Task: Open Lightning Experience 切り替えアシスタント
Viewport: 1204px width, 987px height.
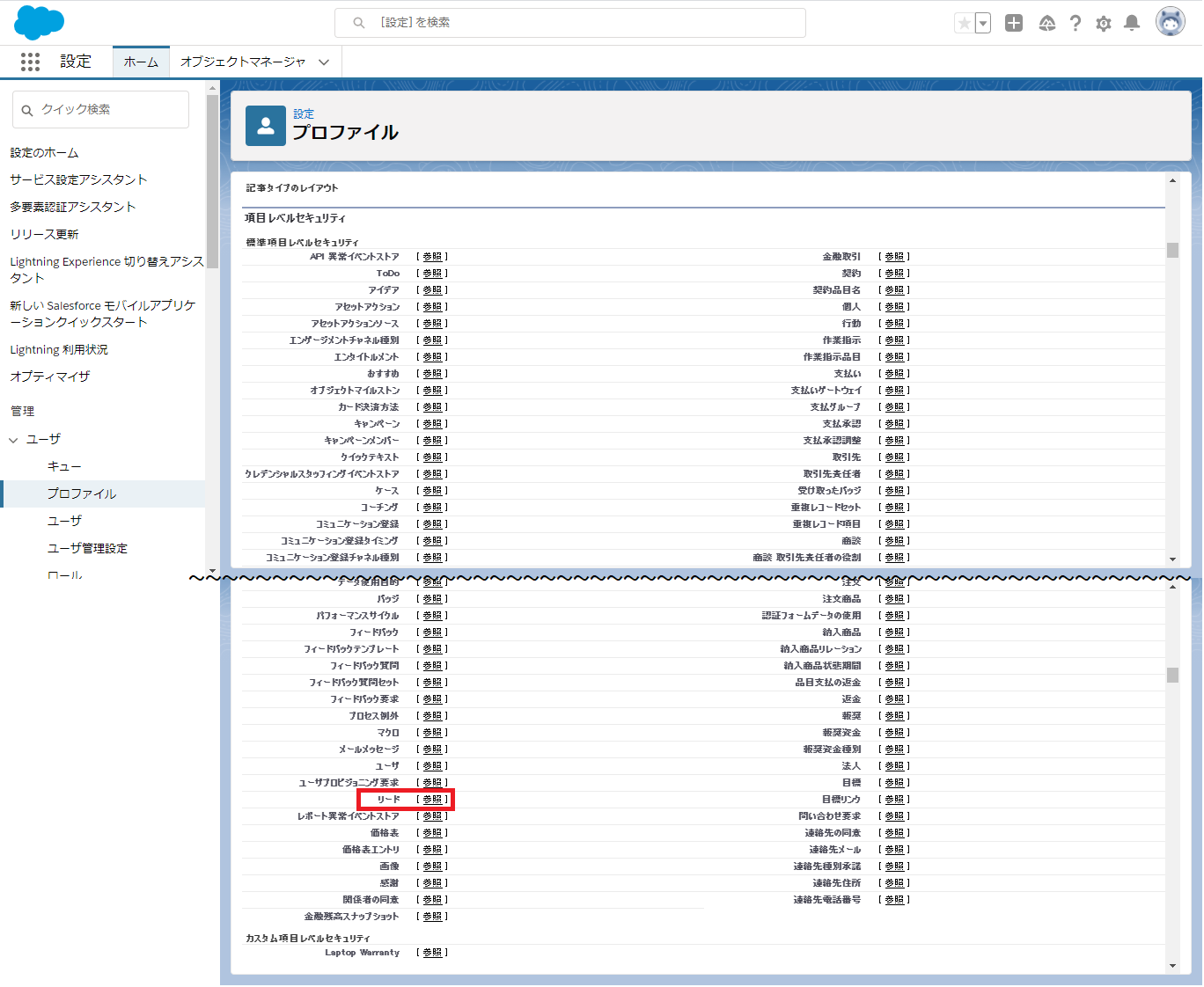Action: click(x=106, y=269)
